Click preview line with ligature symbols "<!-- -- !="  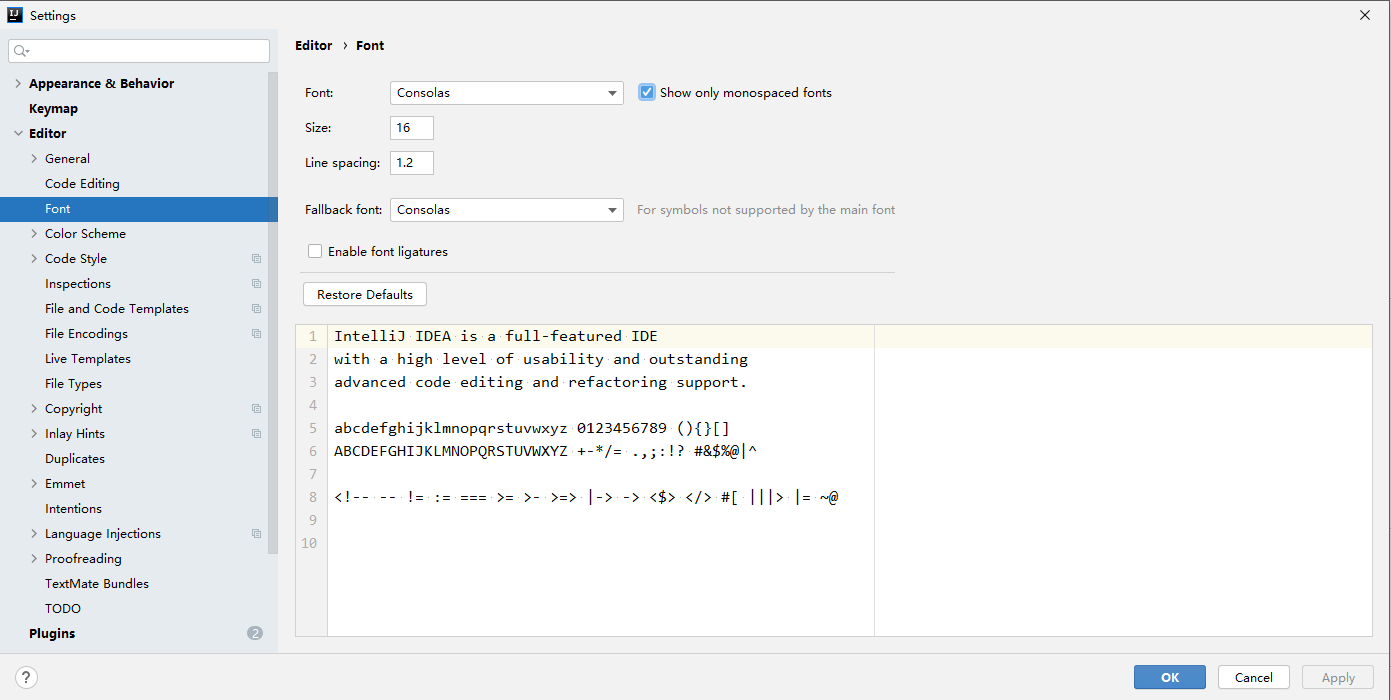(586, 498)
